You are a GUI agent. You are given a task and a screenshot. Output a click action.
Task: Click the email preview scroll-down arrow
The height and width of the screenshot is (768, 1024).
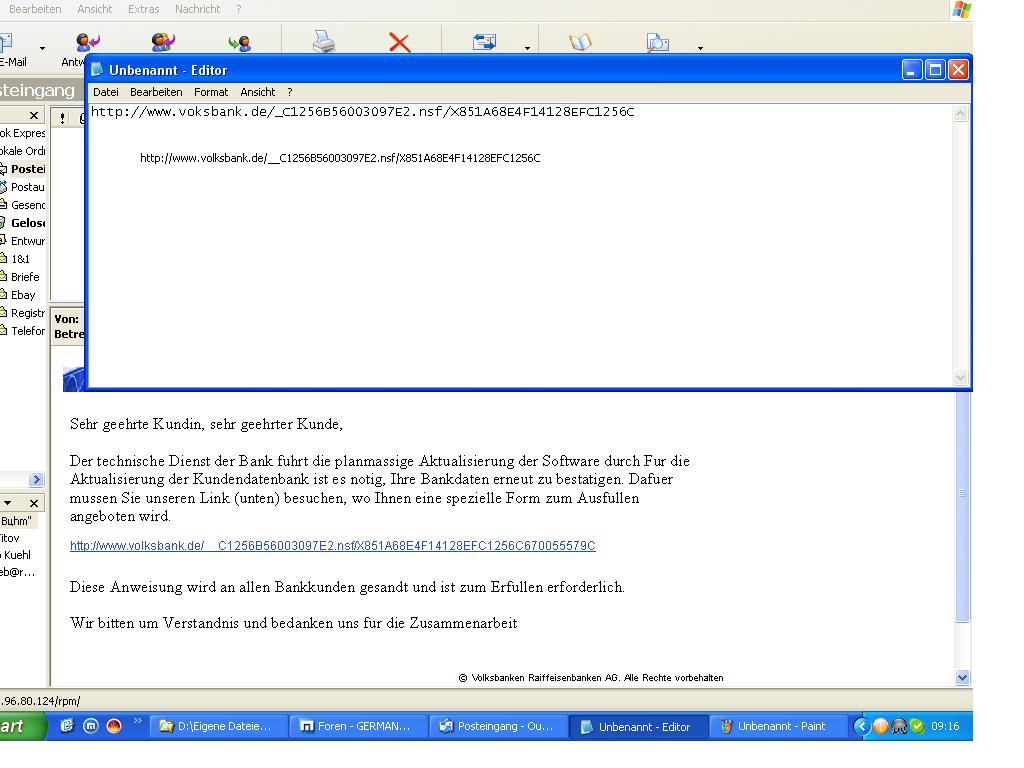tap(963, 678)
